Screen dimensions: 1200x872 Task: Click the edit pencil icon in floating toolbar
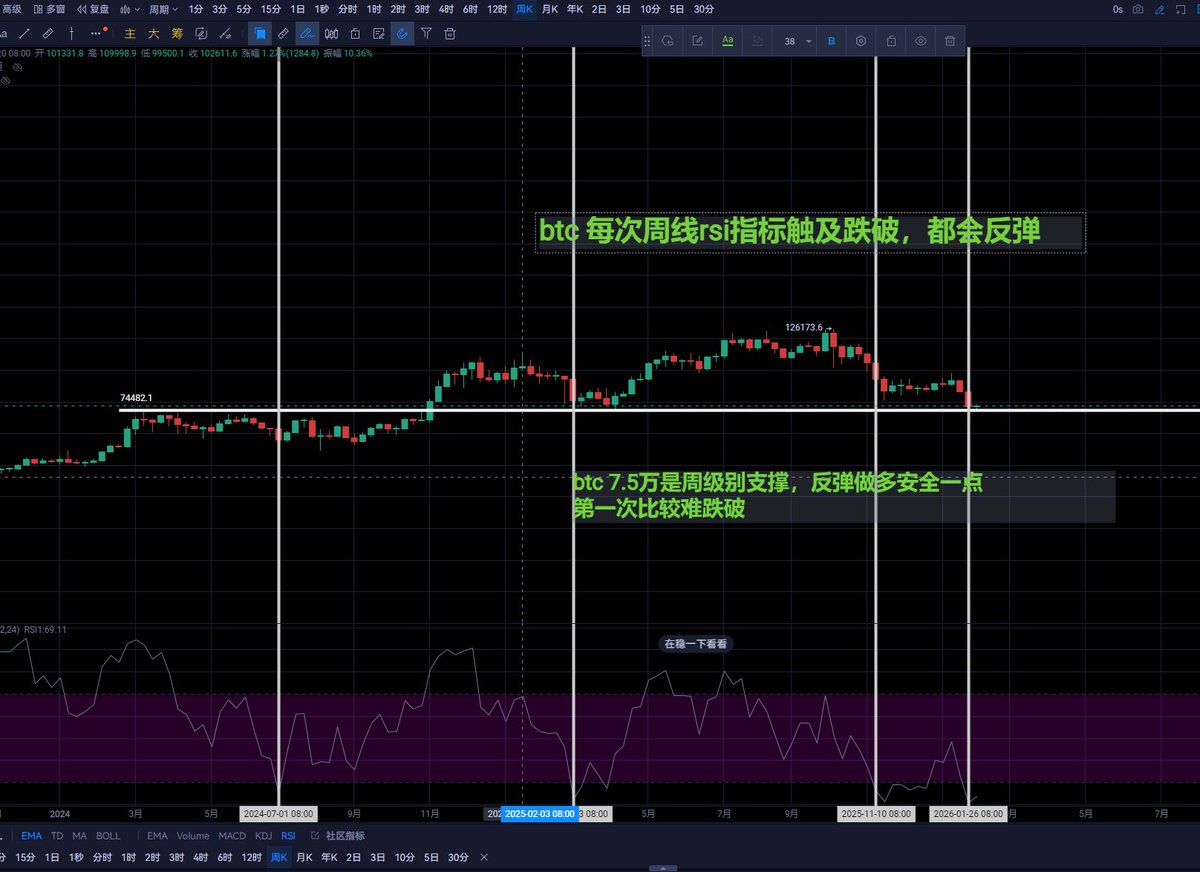pos(697,41)
